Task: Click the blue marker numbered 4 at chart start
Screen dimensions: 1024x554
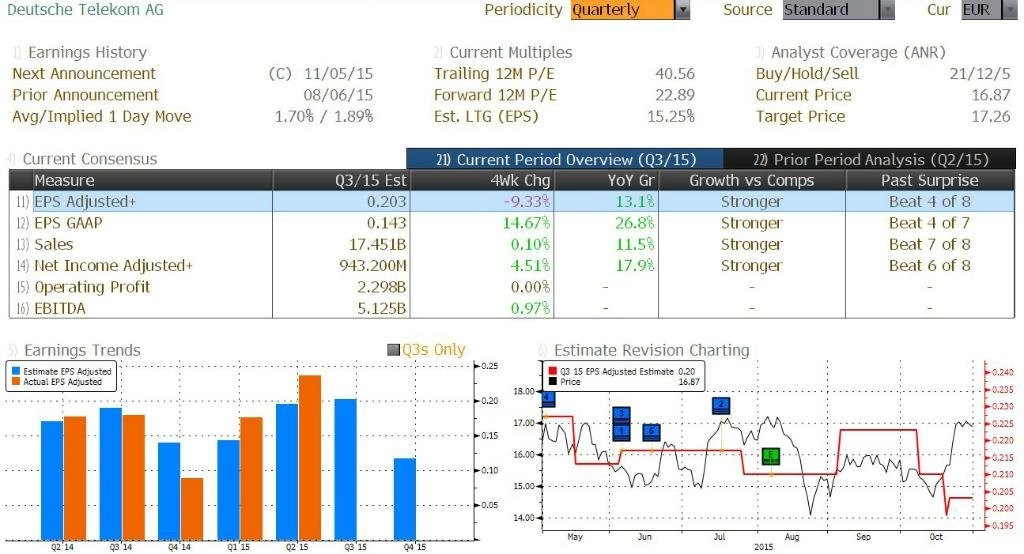Action: tap(548, 398)
